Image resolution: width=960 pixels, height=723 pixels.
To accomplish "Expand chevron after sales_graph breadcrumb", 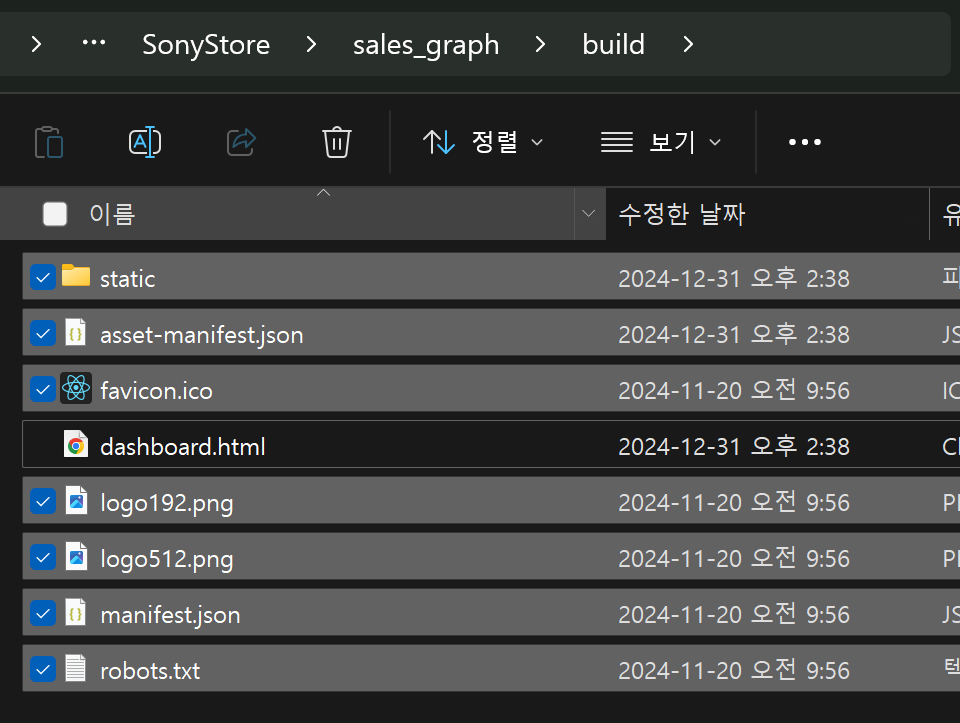I will tap(539, 44).
